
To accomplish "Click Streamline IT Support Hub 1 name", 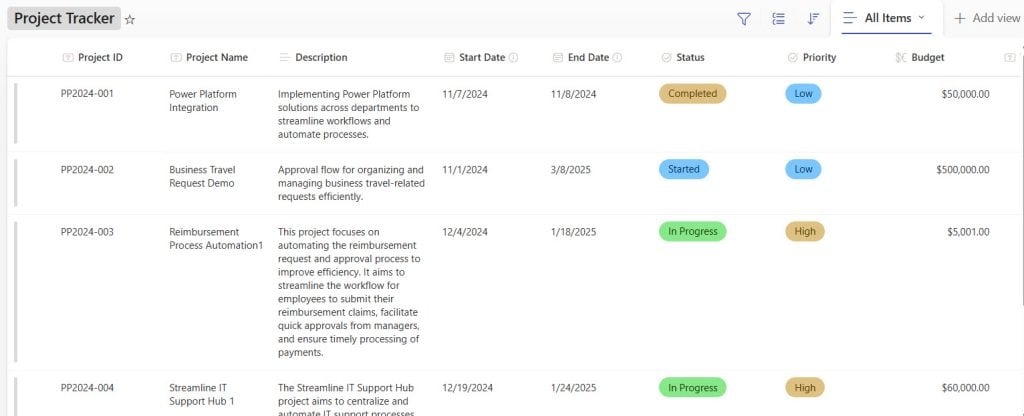I will pyautogui.click(x=202, y=394).
